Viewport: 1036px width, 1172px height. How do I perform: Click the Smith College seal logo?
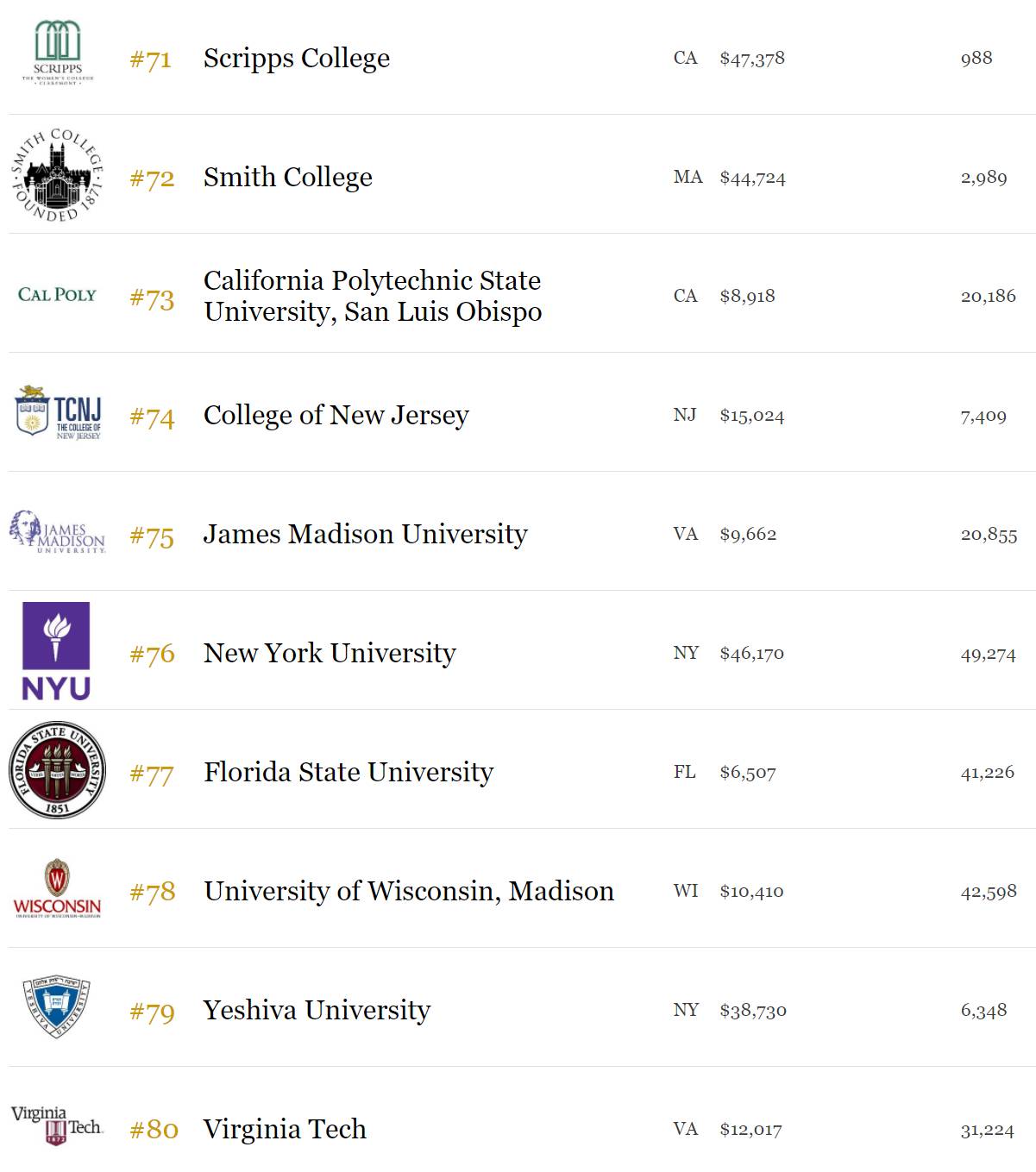pos(57,176)
